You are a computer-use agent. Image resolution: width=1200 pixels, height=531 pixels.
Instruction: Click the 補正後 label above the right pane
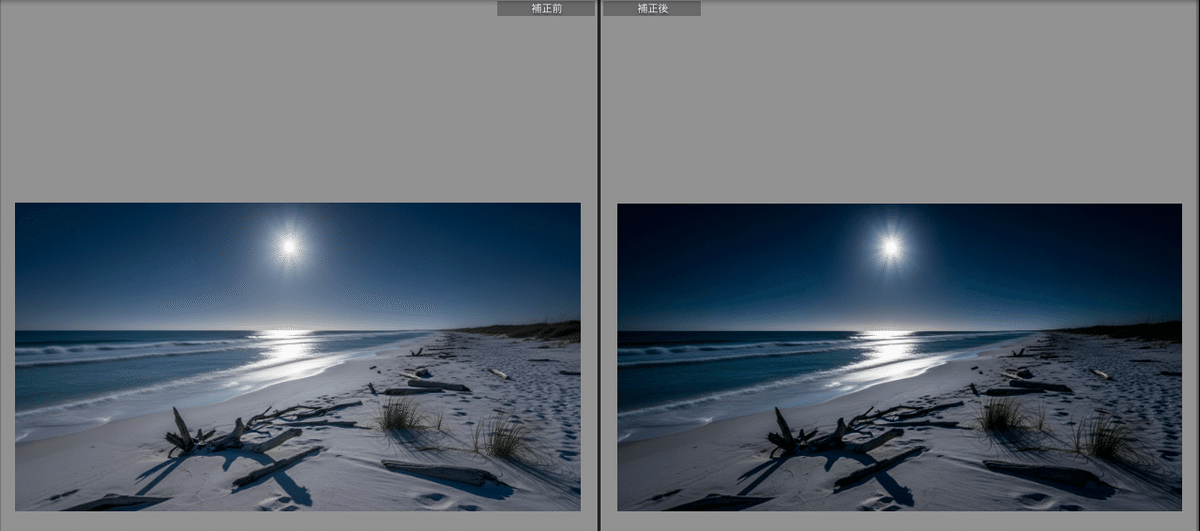tap(651, 8)
